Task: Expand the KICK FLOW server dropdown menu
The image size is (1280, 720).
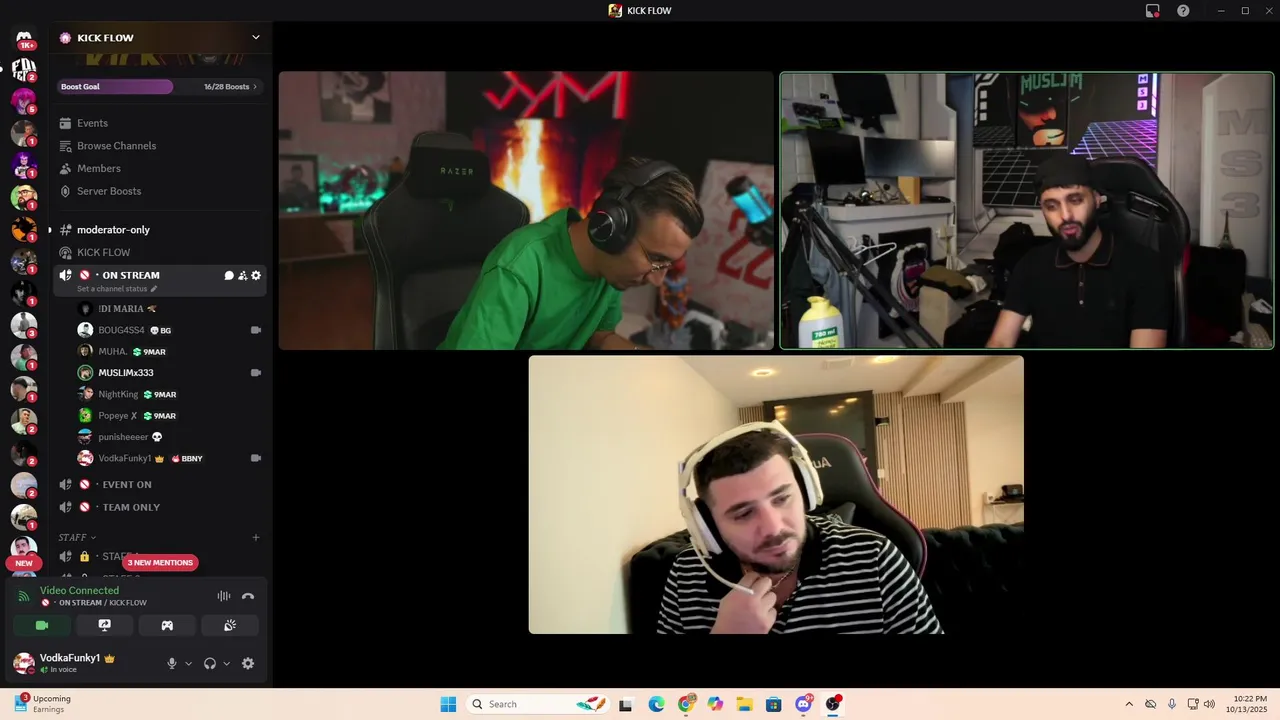Action: tap(256, 38)
